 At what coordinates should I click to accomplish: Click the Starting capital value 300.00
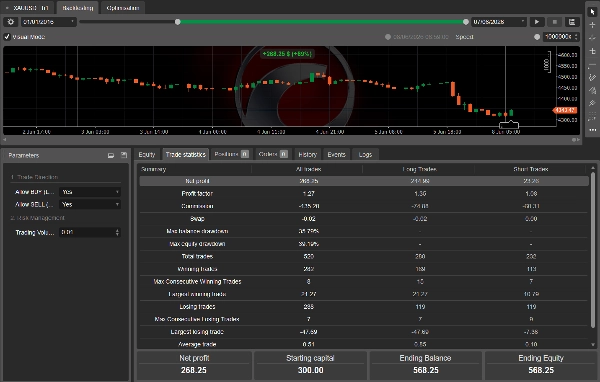[310, 370]
